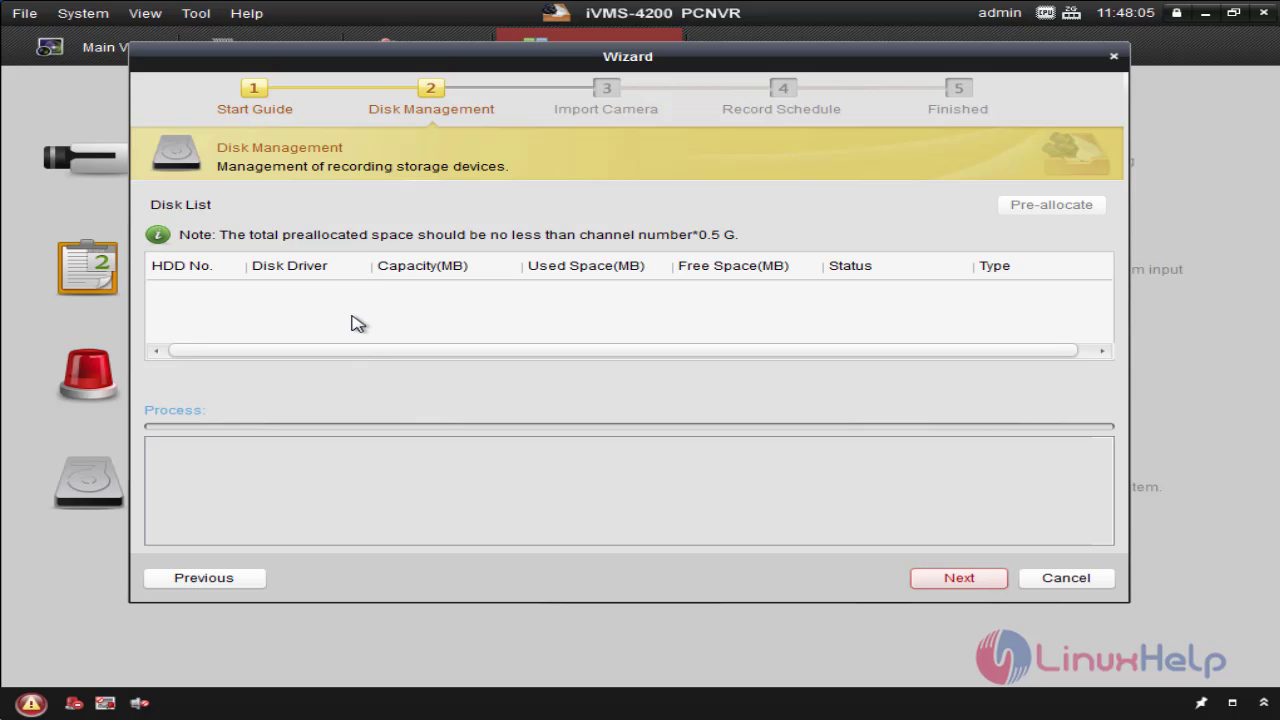Viewport: 1280px width, 720px height.
Task: Click the Next button
Action: click(x=959, y=578)
